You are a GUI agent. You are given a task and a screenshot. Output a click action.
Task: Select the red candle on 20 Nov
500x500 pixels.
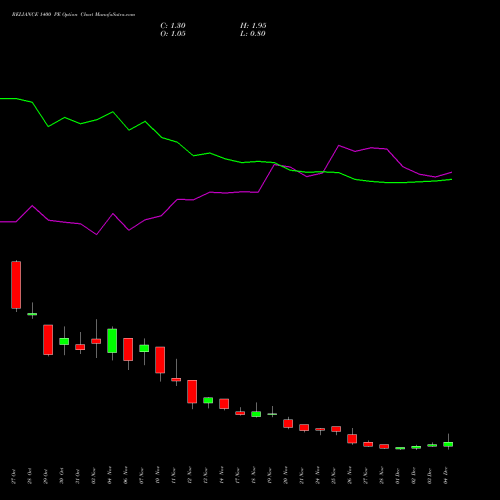click(x=288, y=423)
